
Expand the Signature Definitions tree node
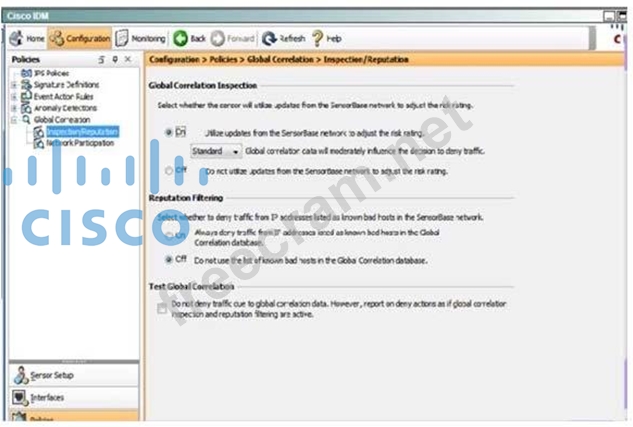pyautogui.click(x=14, y=87)
